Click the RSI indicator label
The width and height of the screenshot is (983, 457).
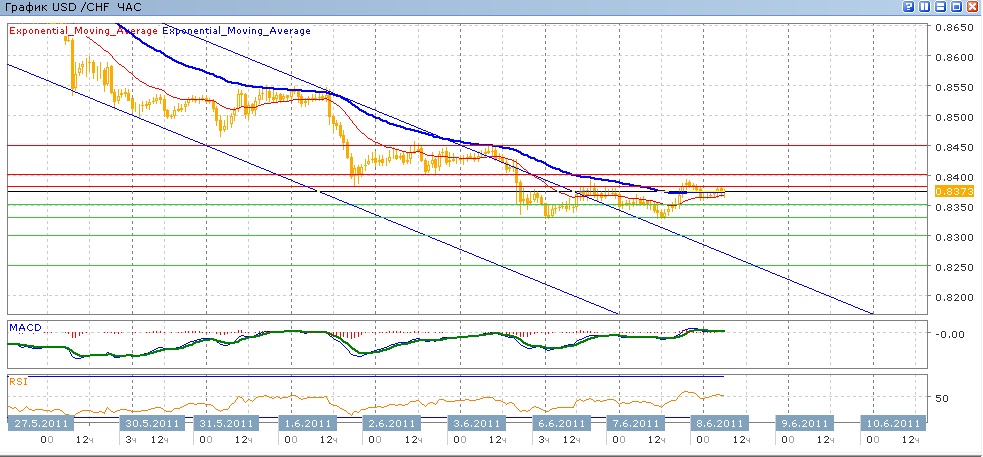point(18,381)
